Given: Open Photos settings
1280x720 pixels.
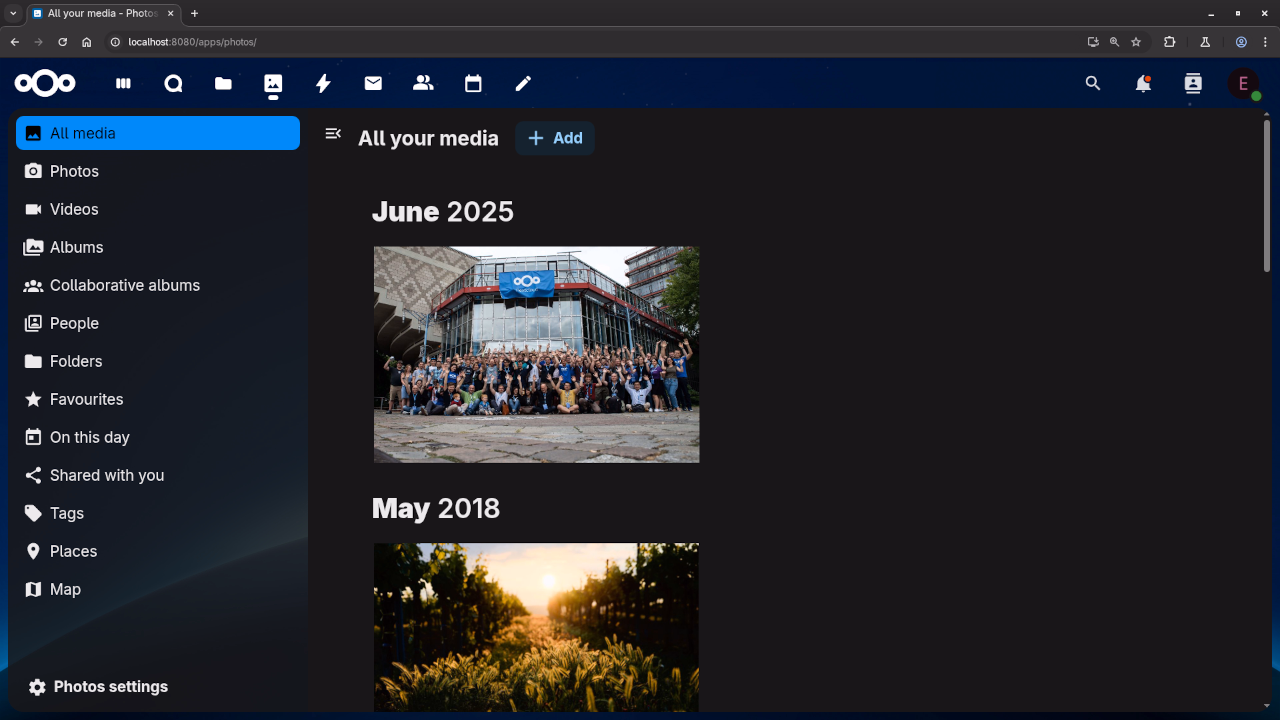Looking at the screenshot, I should (x=98, y=687).
